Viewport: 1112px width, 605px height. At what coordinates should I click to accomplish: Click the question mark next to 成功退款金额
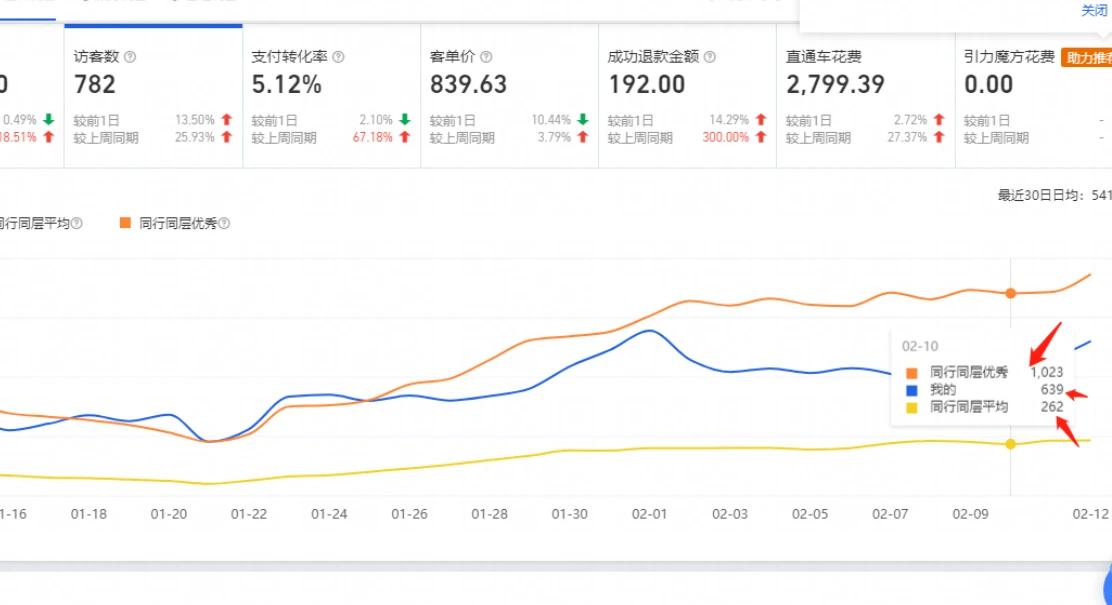pyautogui.click(x=711, y=57)
